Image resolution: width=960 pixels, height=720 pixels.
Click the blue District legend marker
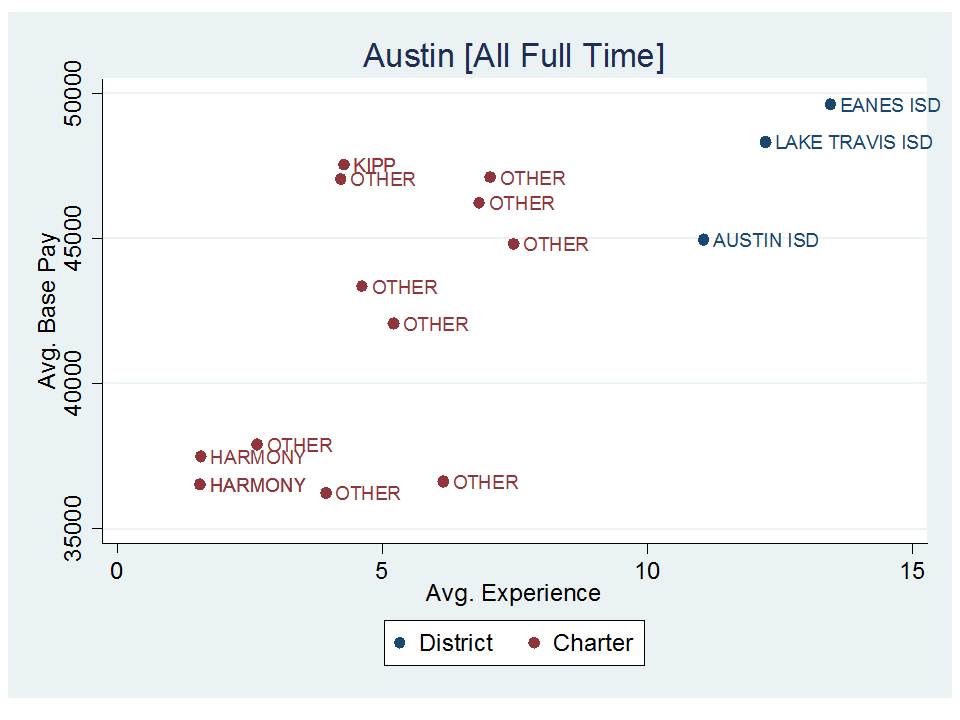[401, 643]
